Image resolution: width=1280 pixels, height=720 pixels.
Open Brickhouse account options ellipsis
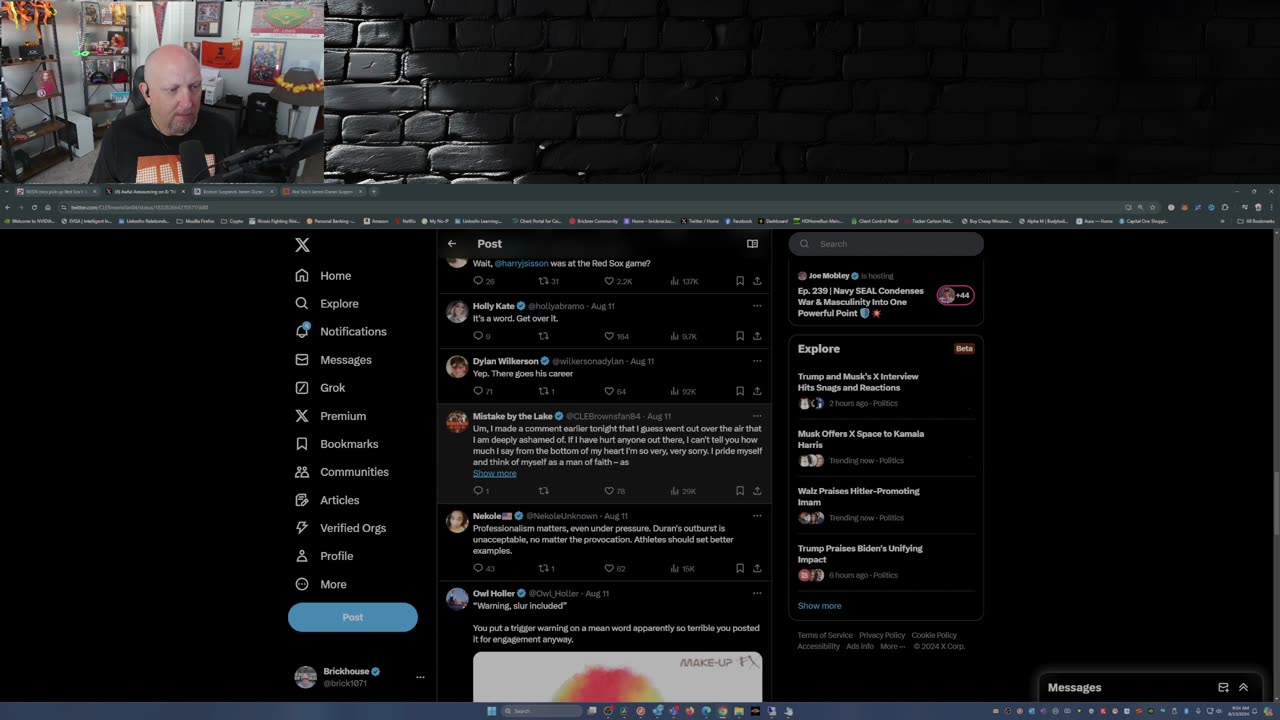tap(420, 677)
